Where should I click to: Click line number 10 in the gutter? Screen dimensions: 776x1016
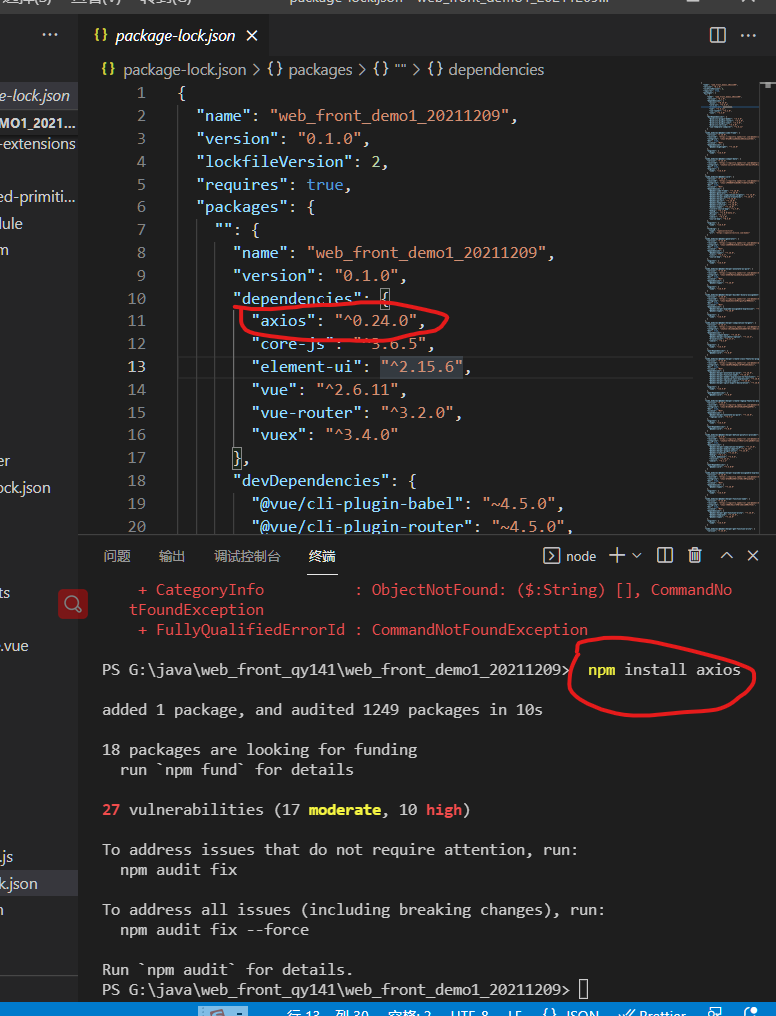(137, 298)
